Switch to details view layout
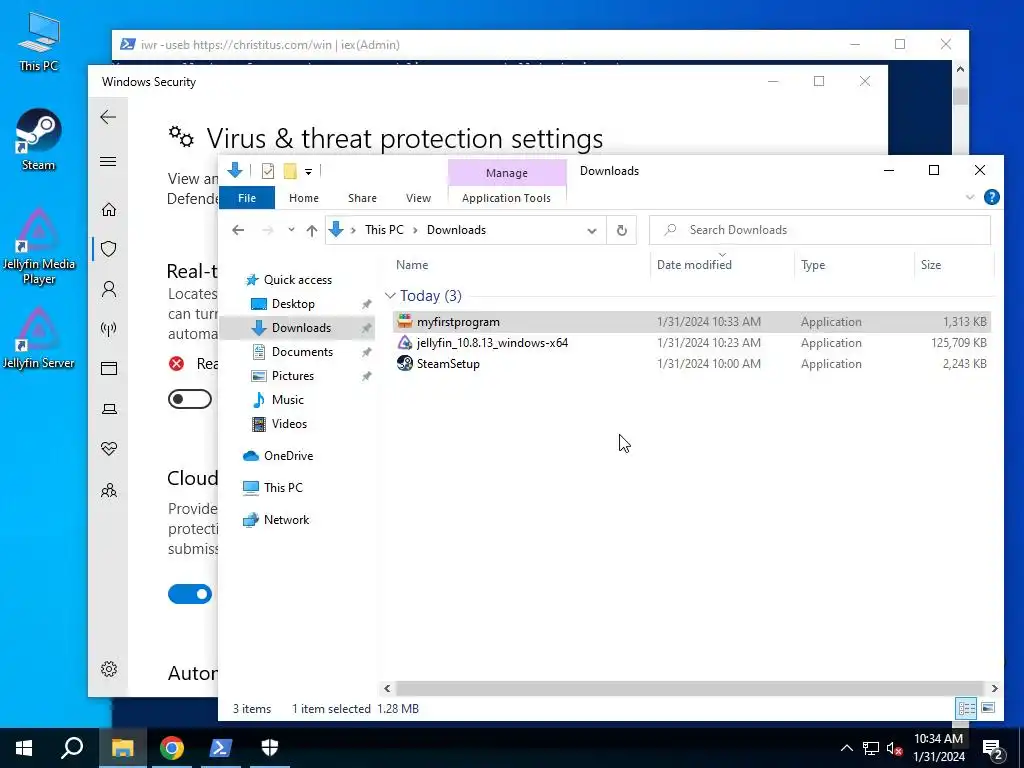 pyautogui.click(x=967, y=708)
